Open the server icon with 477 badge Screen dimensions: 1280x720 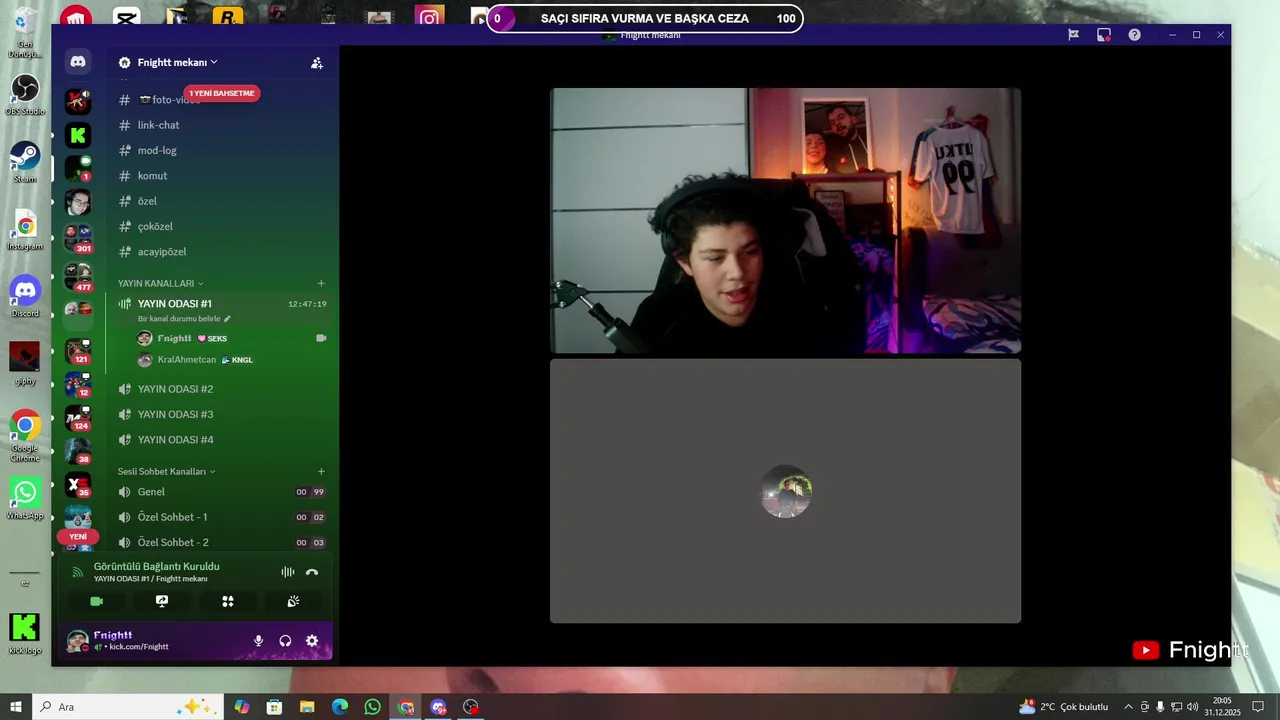tap(78, 276)
